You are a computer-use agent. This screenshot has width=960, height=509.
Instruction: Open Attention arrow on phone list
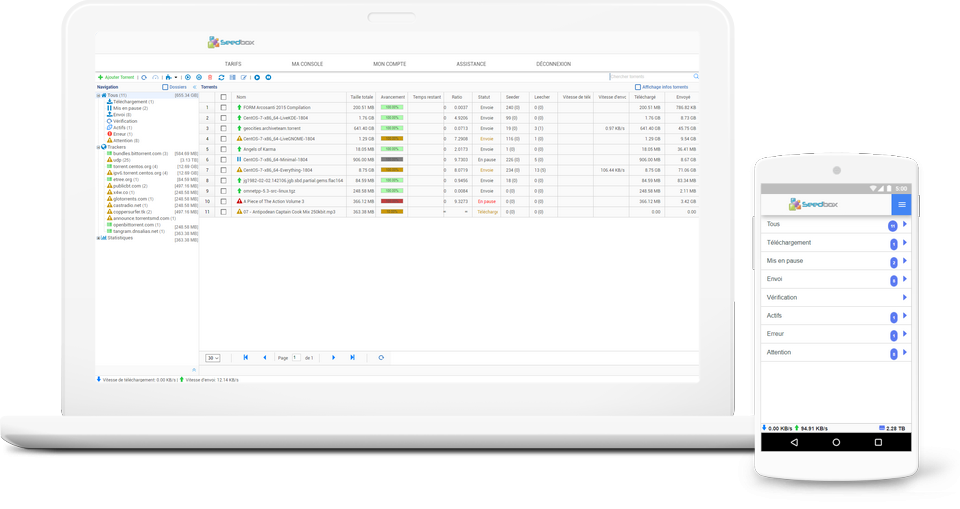905,352
